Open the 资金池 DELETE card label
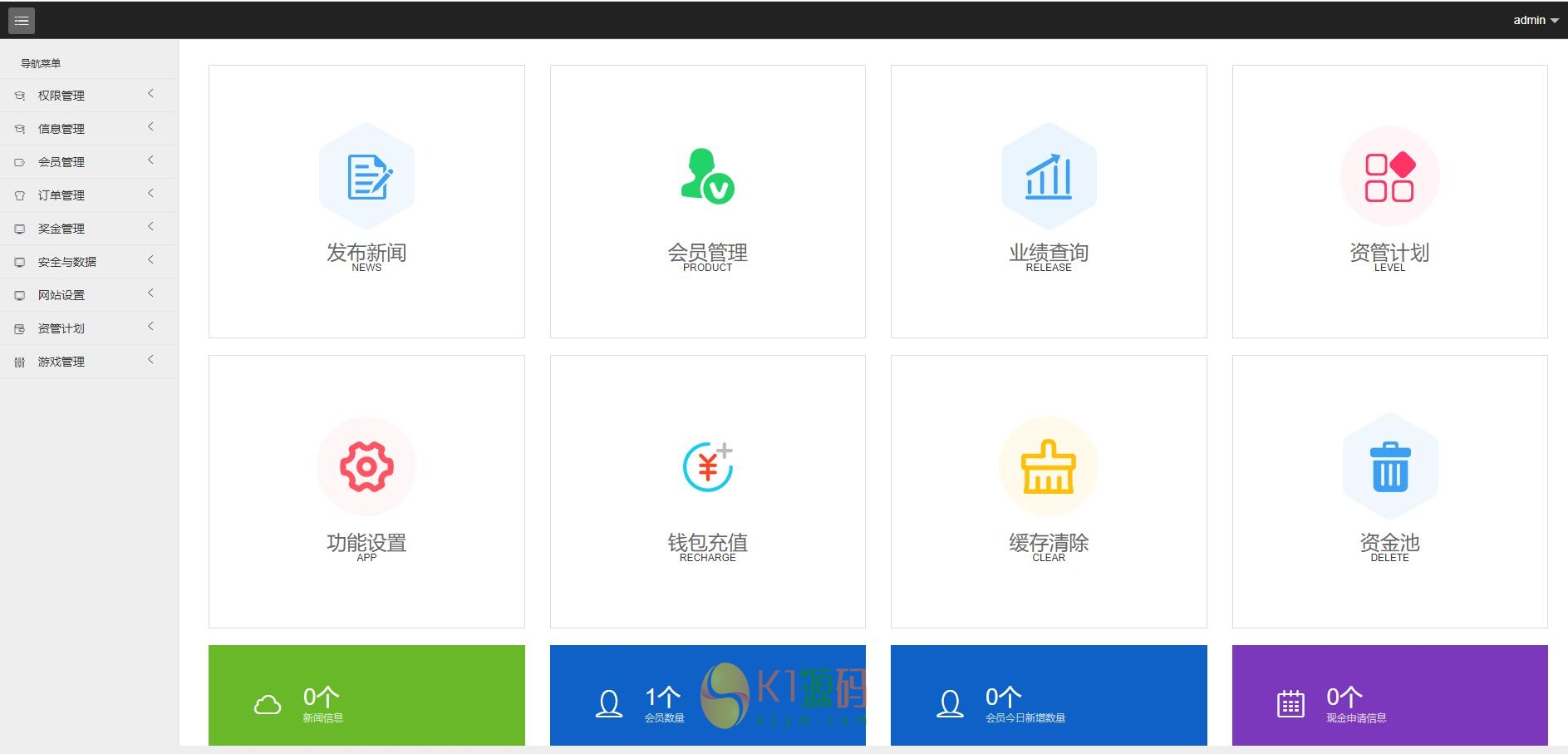Screen dimensions: 1568x754 [1389, 547]
